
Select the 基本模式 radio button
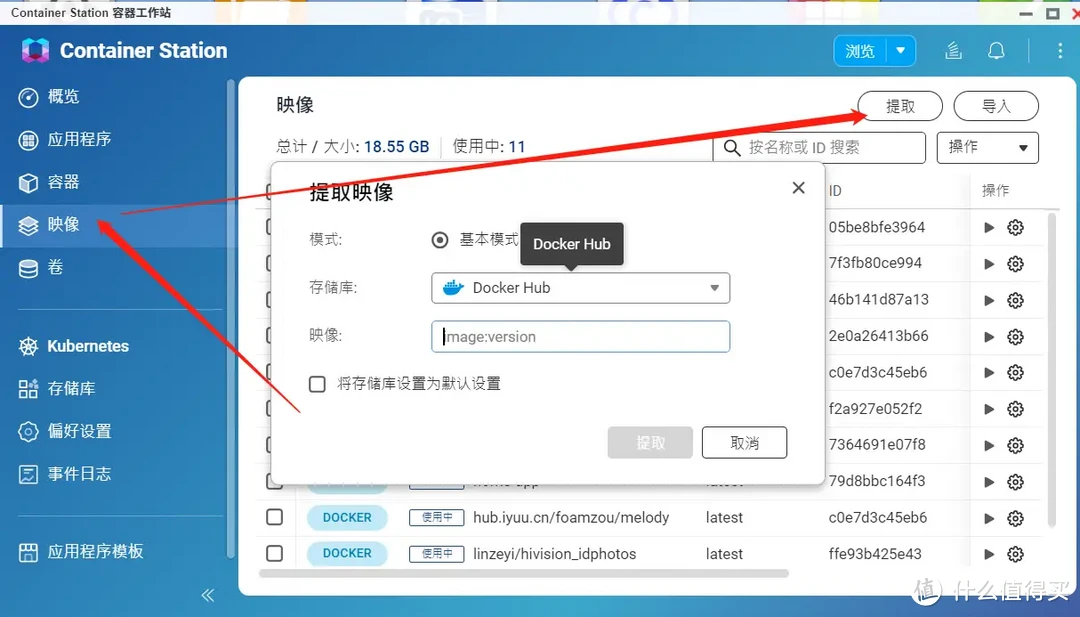pos(440,240)
